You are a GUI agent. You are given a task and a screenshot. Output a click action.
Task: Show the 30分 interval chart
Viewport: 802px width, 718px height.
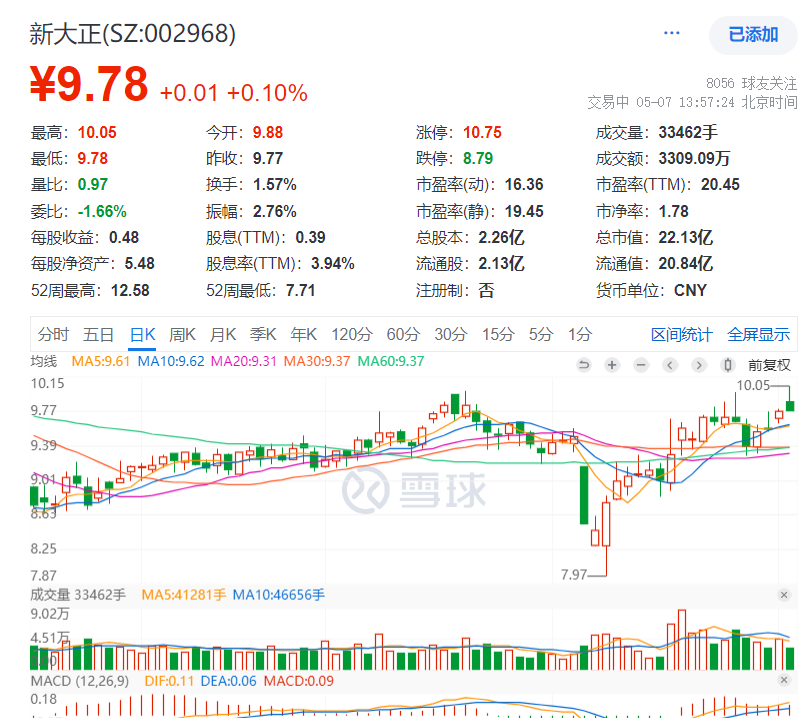point(451,334)
